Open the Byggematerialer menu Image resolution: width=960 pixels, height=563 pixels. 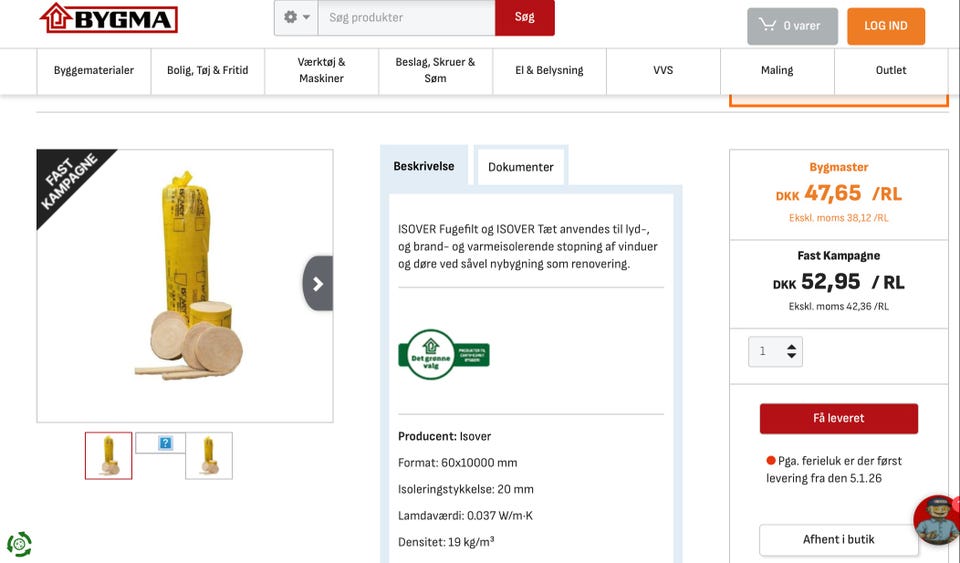tap(94, 70)
